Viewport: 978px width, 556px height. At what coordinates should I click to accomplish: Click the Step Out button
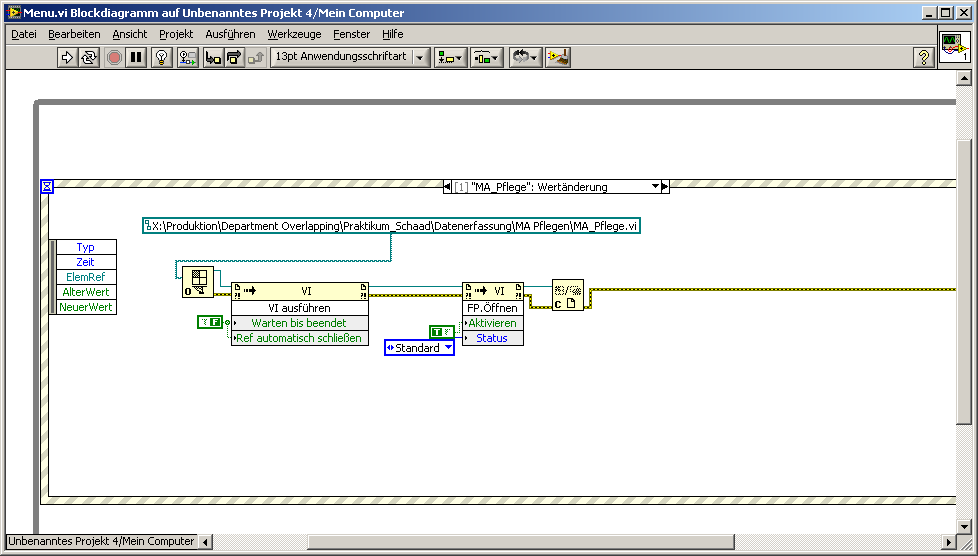click(x=256, y=57)
